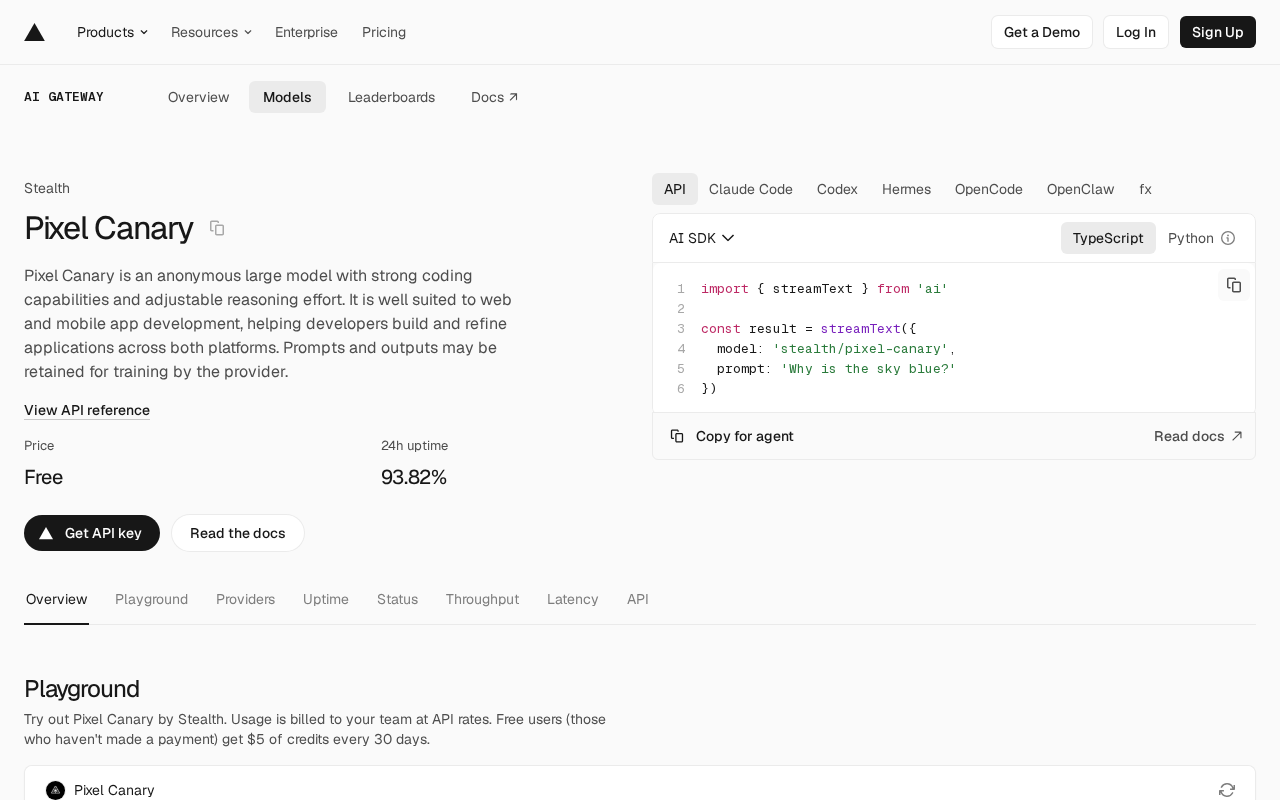The image size is (1280, 800).
Task: Open the AI Gateway Overview tab
Action: pos(199,97)
